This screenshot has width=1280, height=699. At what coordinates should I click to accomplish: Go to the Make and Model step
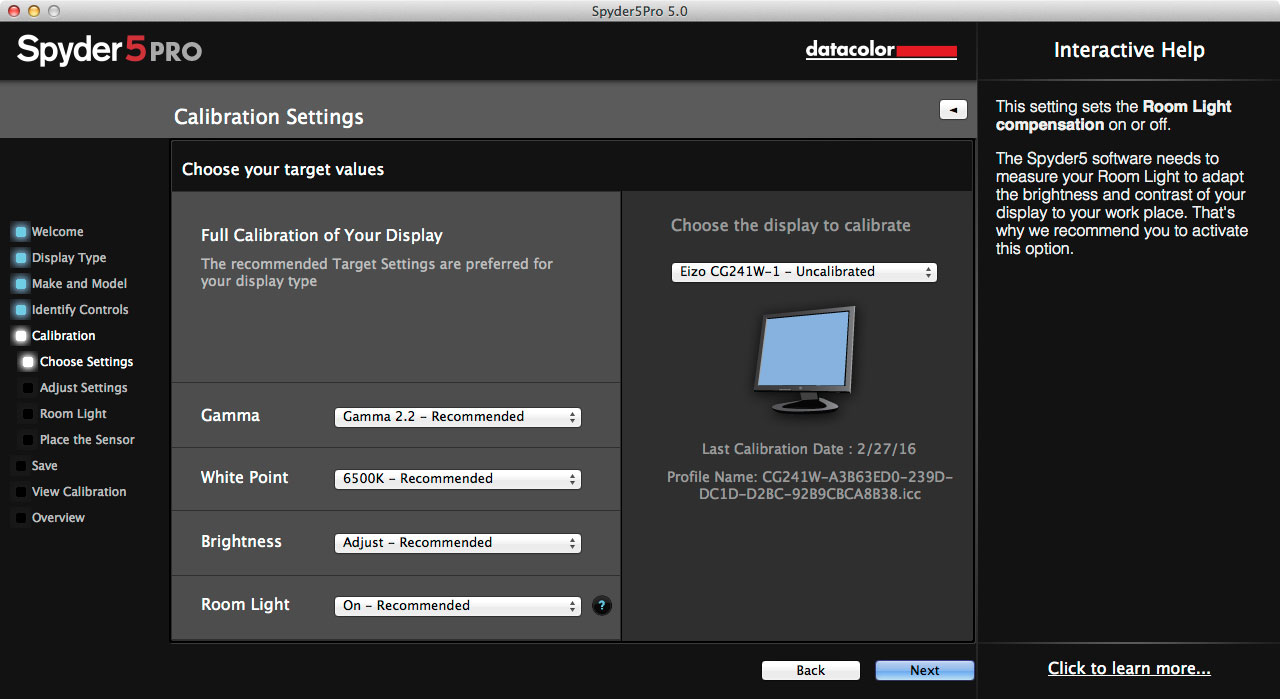80,284
